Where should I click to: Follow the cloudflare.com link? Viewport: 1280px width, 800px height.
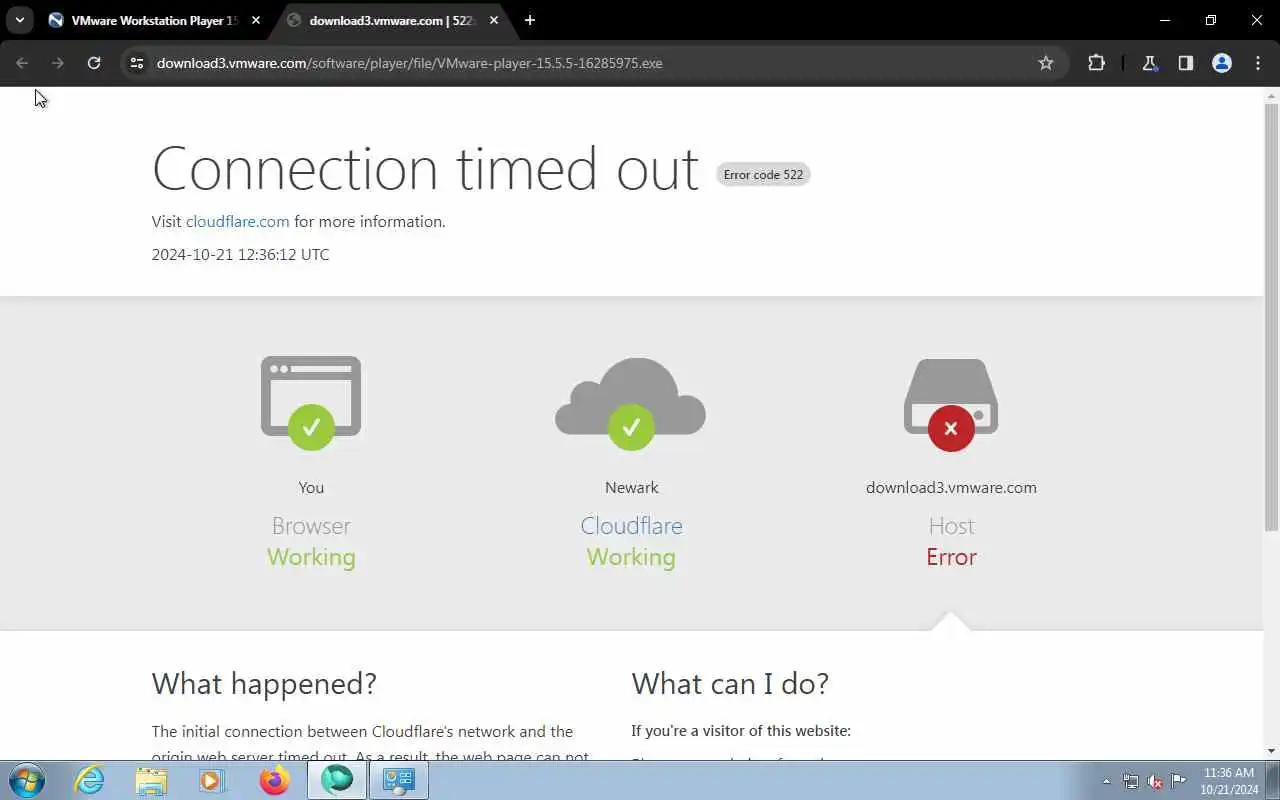[x=237, y=222]
